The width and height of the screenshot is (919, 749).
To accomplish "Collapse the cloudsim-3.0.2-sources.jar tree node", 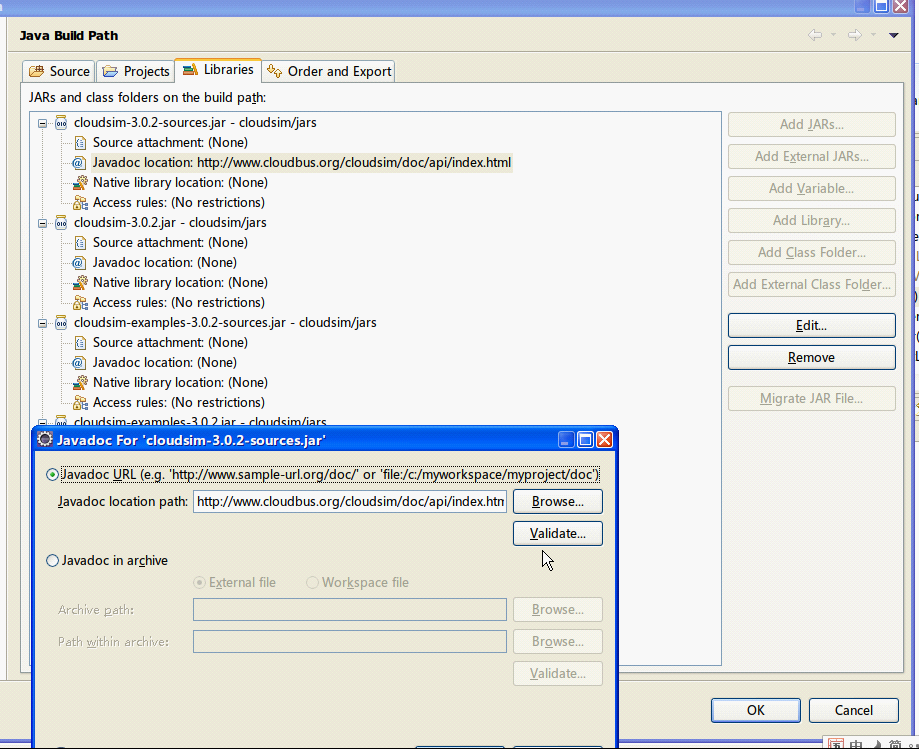I will coord(42,123).
